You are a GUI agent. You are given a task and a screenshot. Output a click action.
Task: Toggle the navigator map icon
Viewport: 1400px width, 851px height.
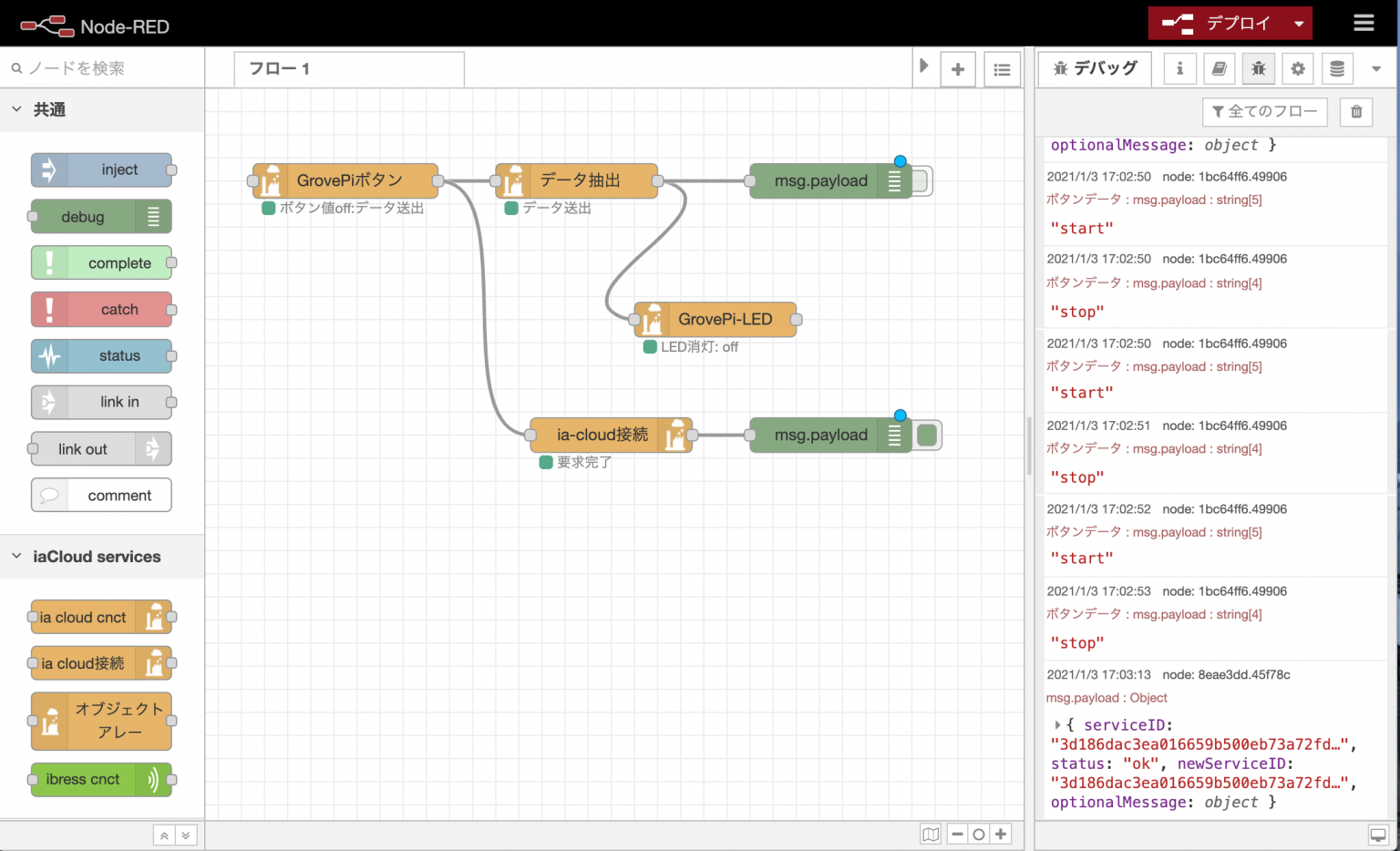930,834
